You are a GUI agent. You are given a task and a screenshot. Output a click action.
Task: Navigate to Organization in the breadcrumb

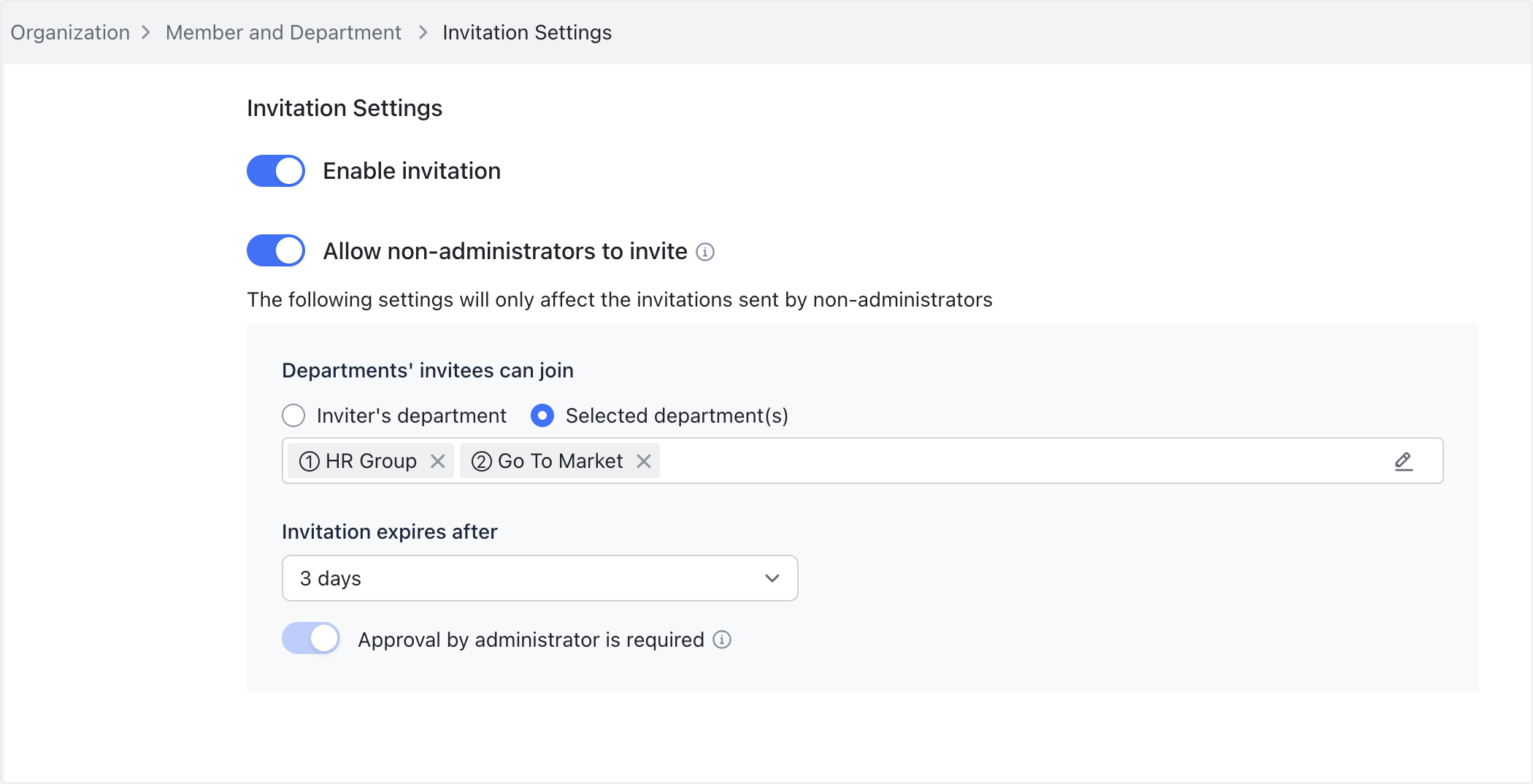pyautogui.click(x=69, y=32)
